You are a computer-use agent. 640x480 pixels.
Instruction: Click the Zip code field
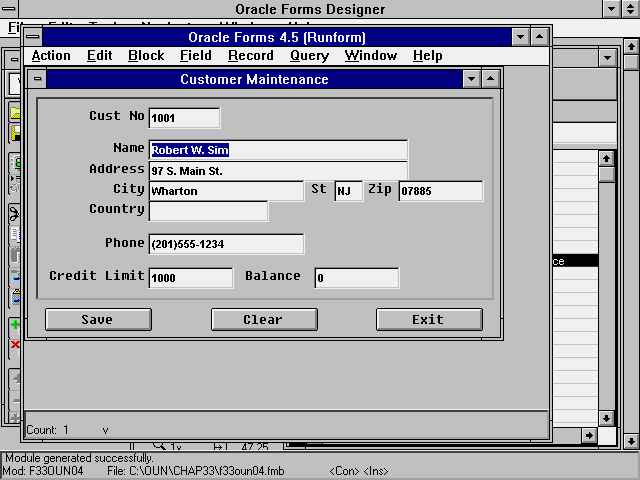(x=440, y=191)
